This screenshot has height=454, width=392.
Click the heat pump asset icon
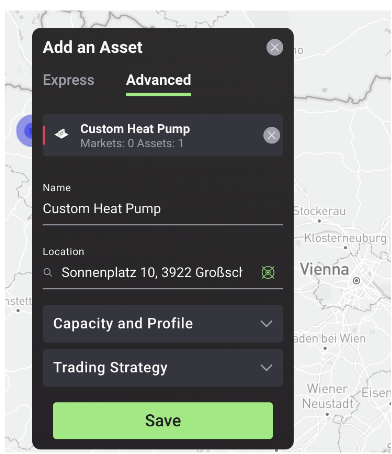point(62,134)
